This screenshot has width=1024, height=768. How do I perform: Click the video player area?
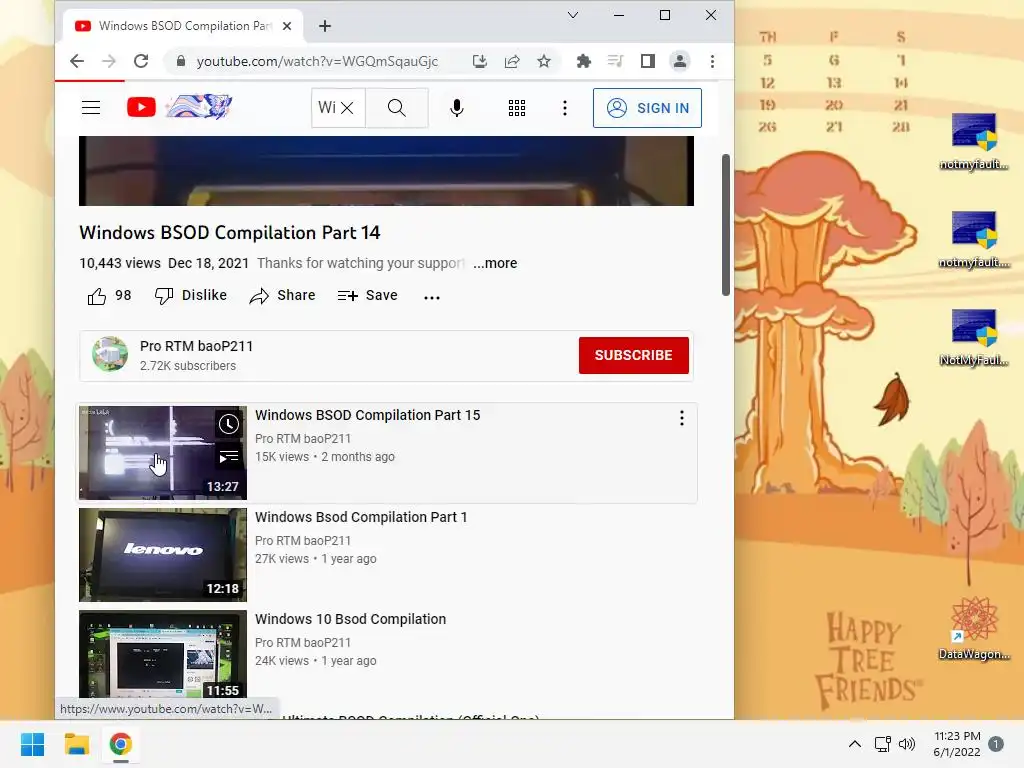pyautogui.click(x=386, y=170)
